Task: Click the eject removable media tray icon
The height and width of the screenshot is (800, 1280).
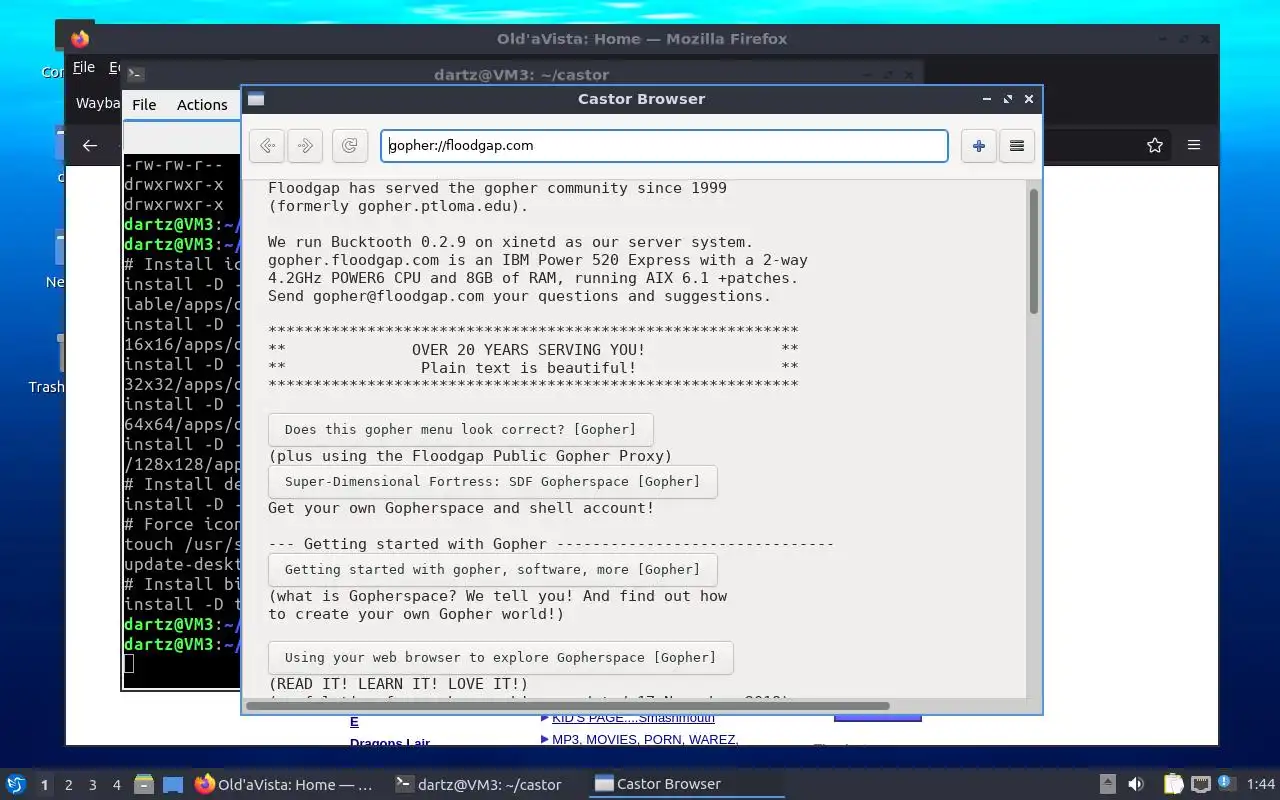Action: pyautogui.click(x=1108, y=784)
